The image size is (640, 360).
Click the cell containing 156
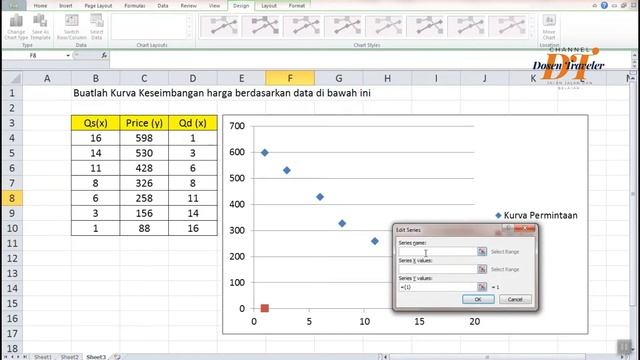click(x=144, y=213)
